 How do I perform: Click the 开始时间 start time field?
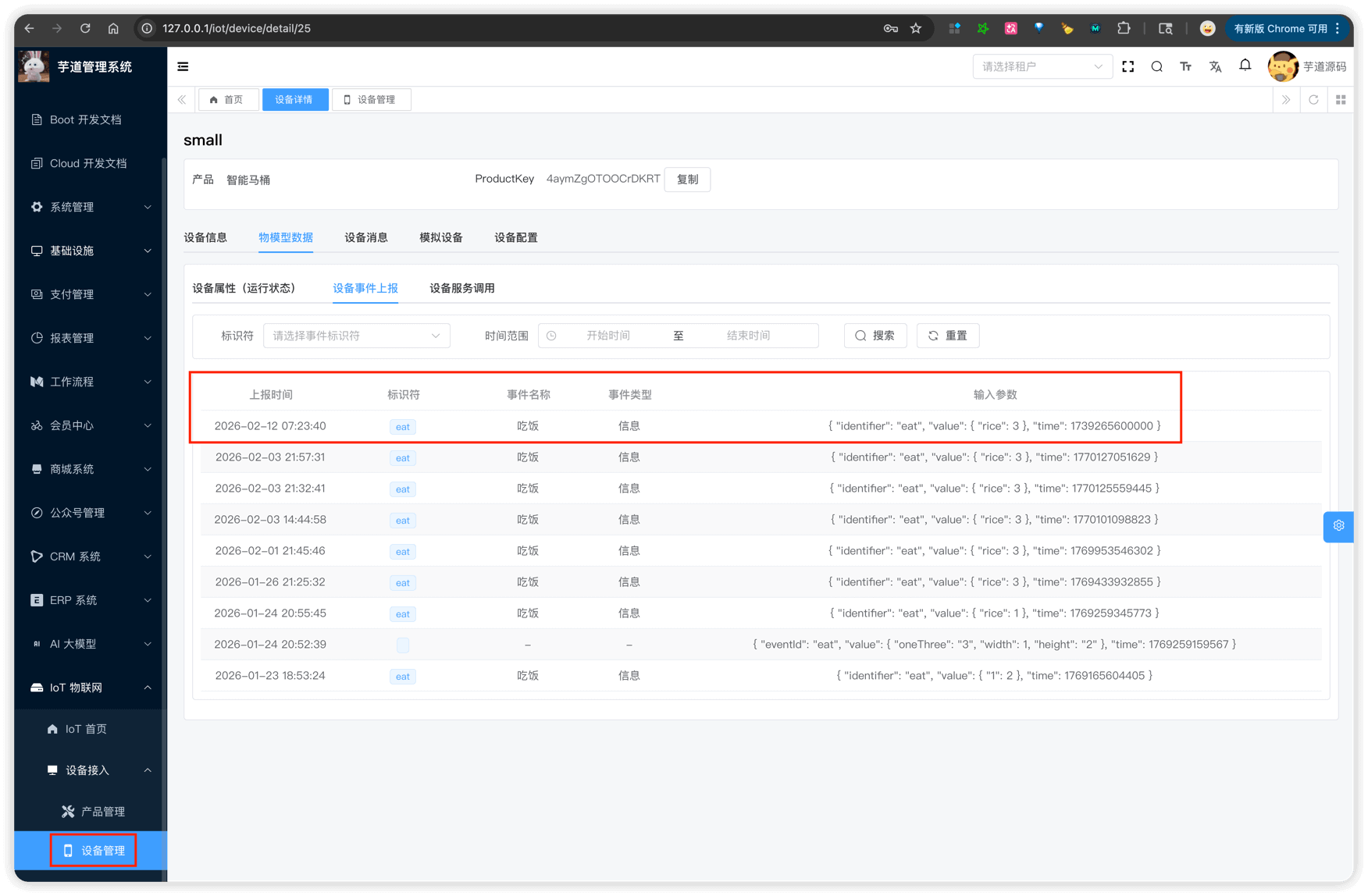(607, 336)
